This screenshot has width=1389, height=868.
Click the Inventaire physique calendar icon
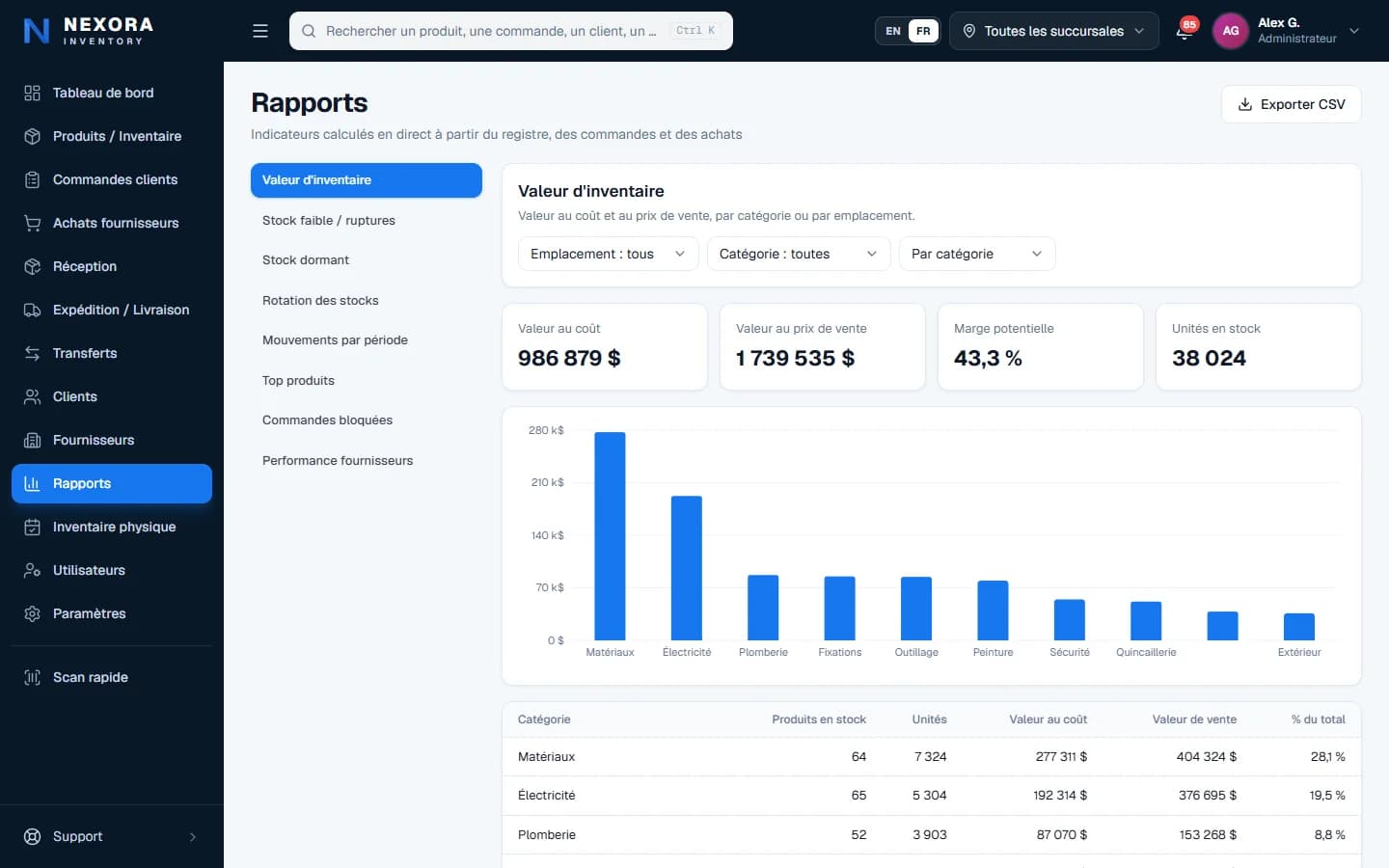click(32, 527)
